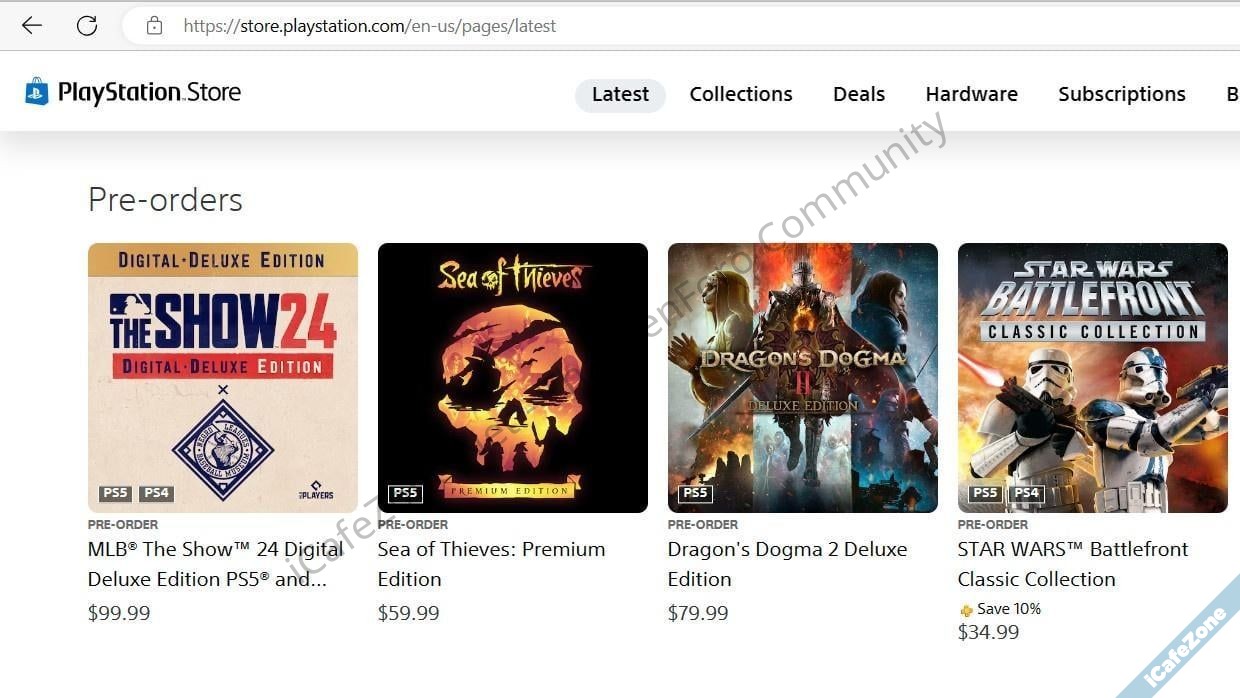Click the browser back arrow

click(32, 26)
